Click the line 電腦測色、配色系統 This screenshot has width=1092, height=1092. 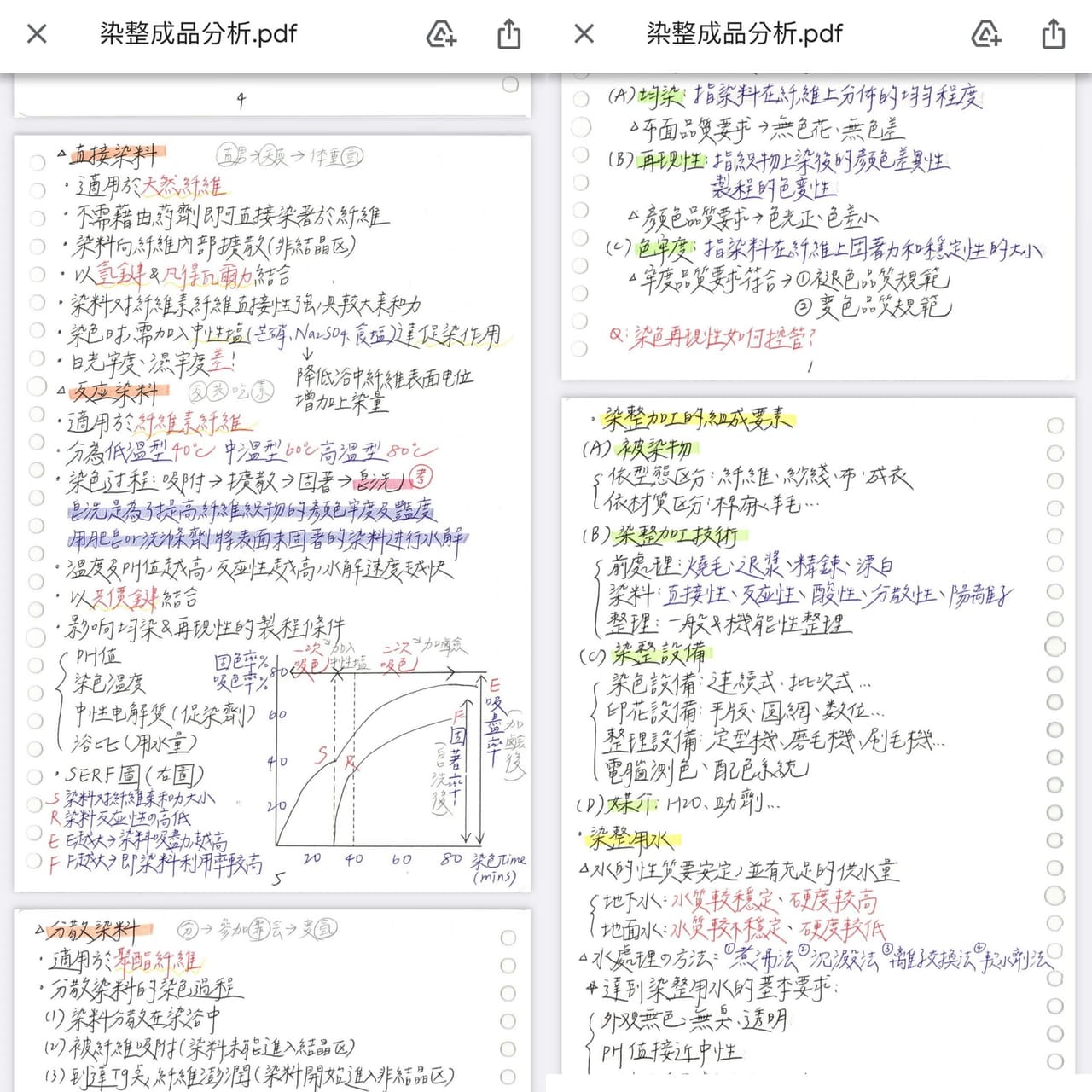tap(706, 770)
